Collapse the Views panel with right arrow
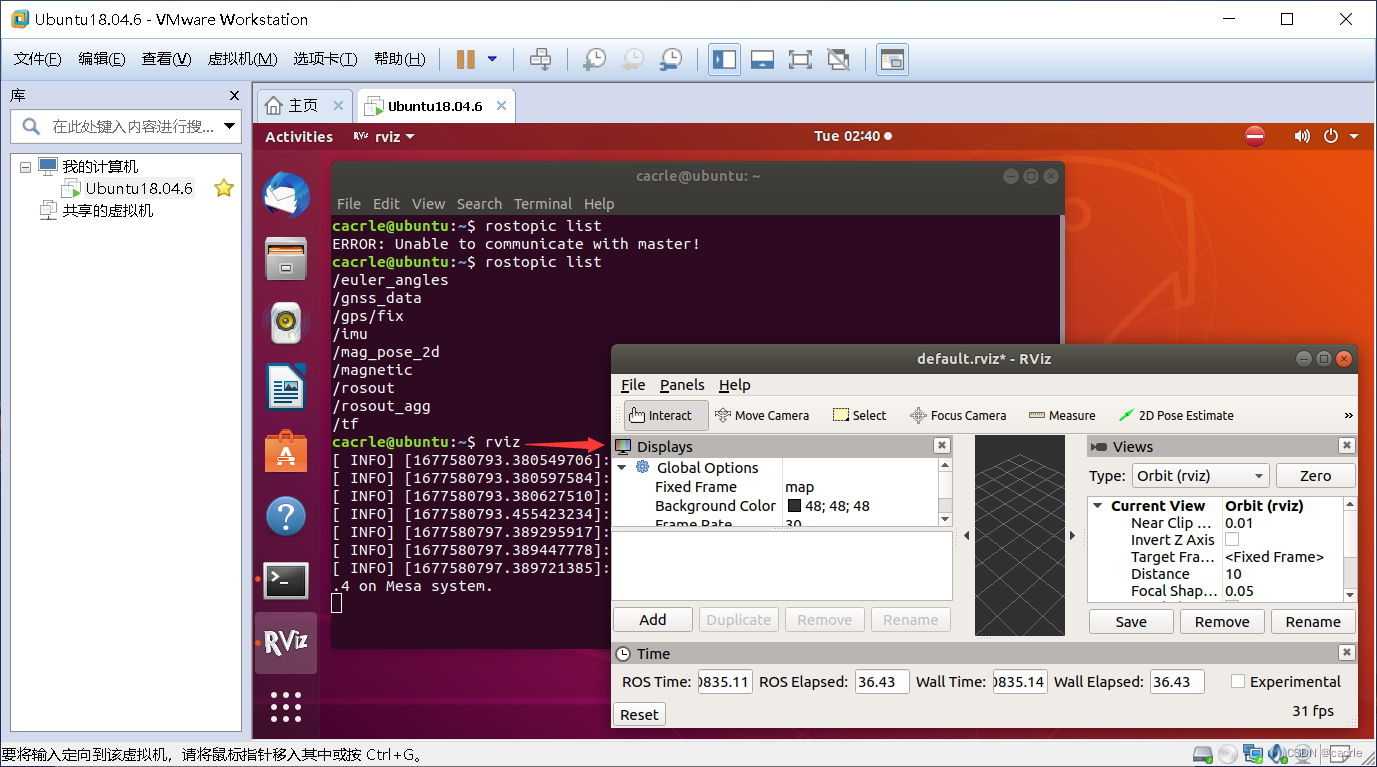1377x767 pixels. tap(1072, 536)
